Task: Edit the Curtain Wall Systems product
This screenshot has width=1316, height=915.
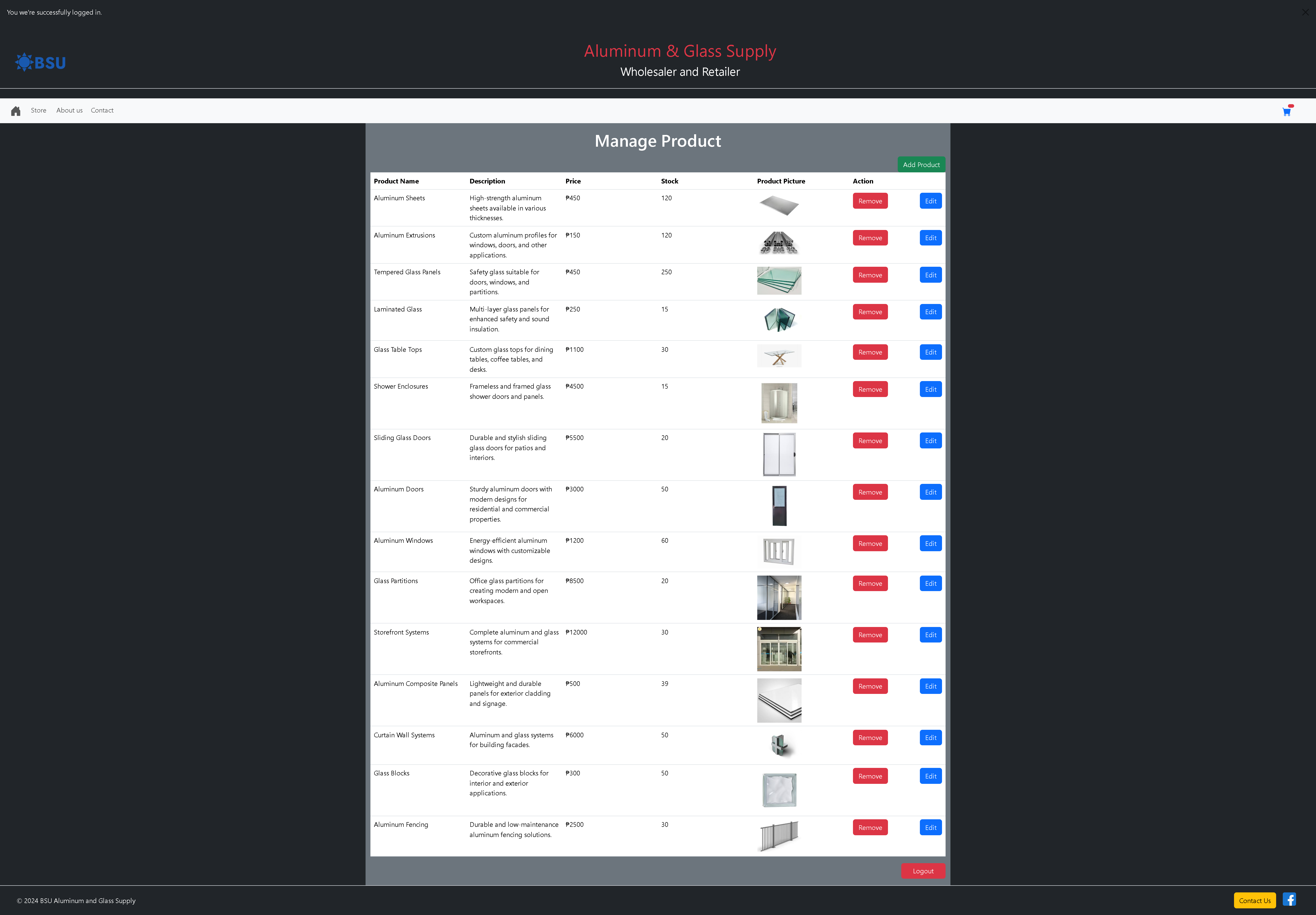Action: [931, 737]
